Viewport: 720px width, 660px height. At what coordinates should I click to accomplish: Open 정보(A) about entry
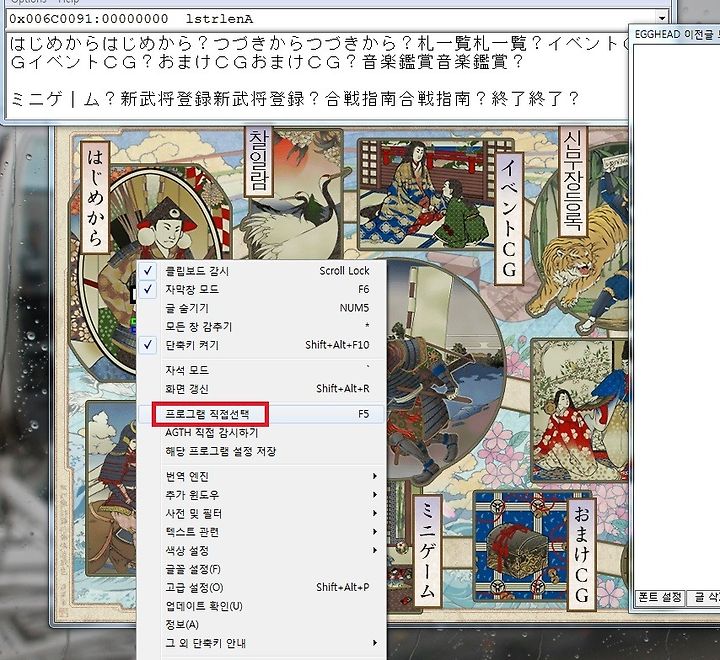[261, 625]
